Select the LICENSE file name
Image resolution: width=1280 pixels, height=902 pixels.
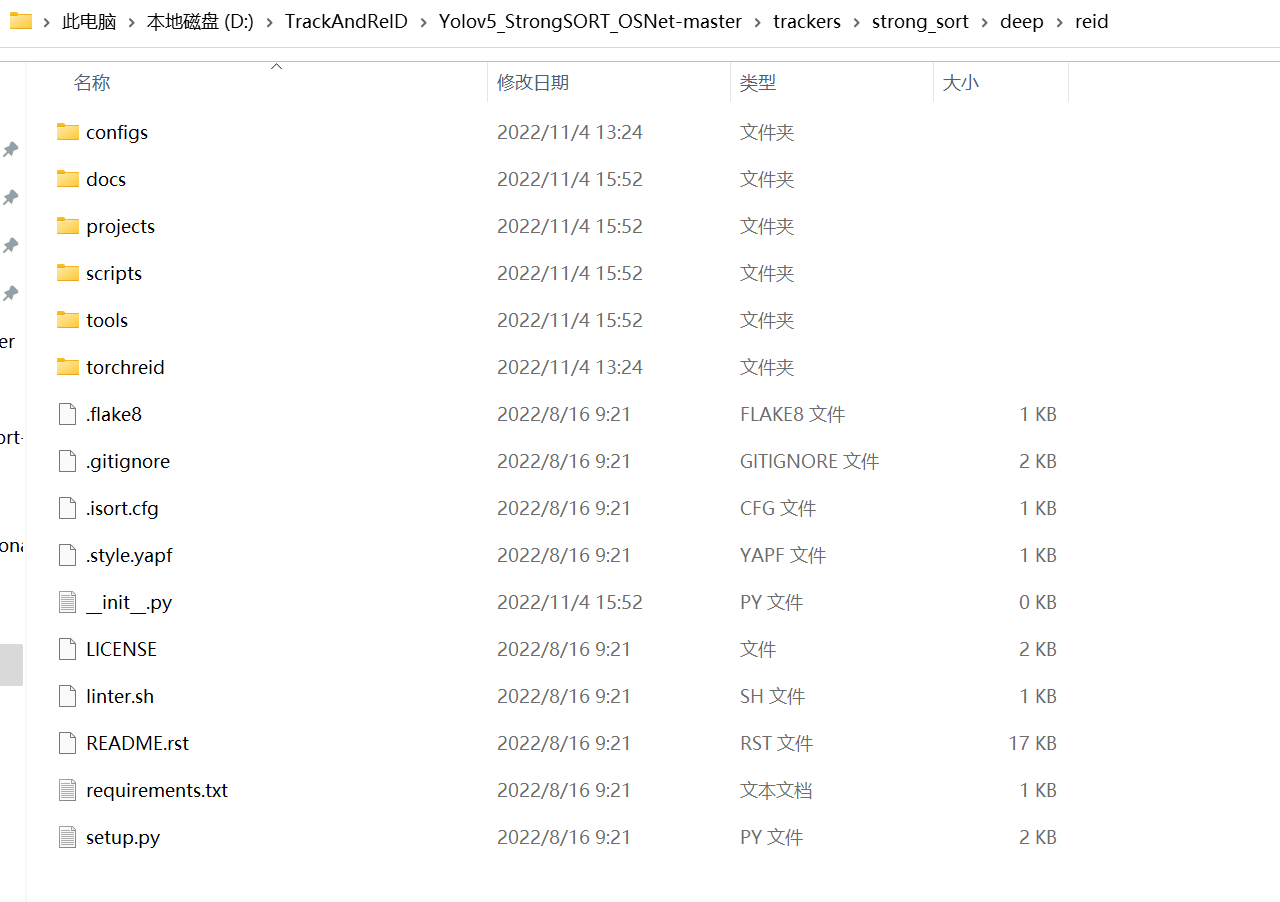(x=121, y=649)
